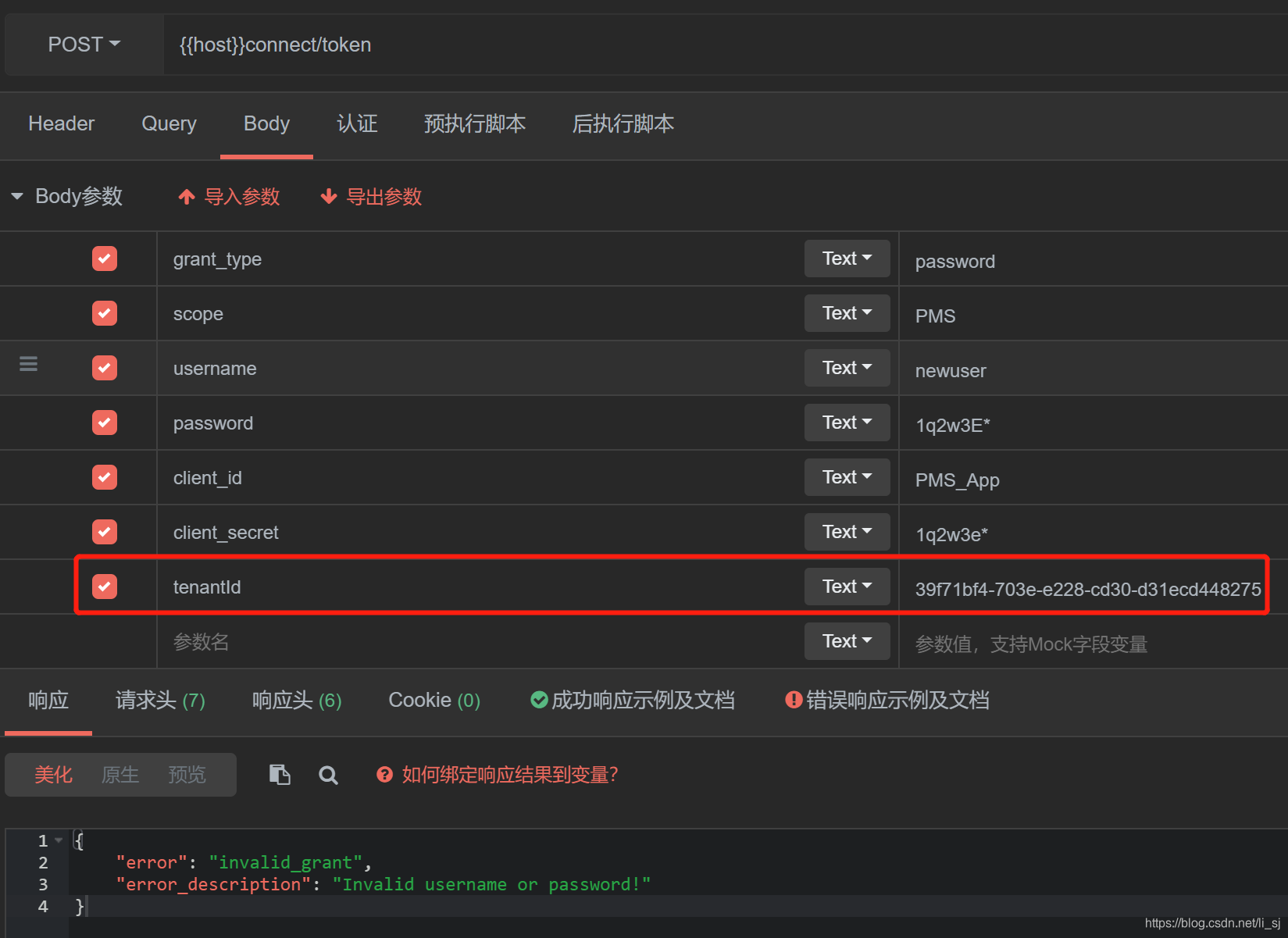This screenshot has width=1288, height=938.
Task: Open search in the response panel
Action: pyautogui.click(x=328, y=775)
